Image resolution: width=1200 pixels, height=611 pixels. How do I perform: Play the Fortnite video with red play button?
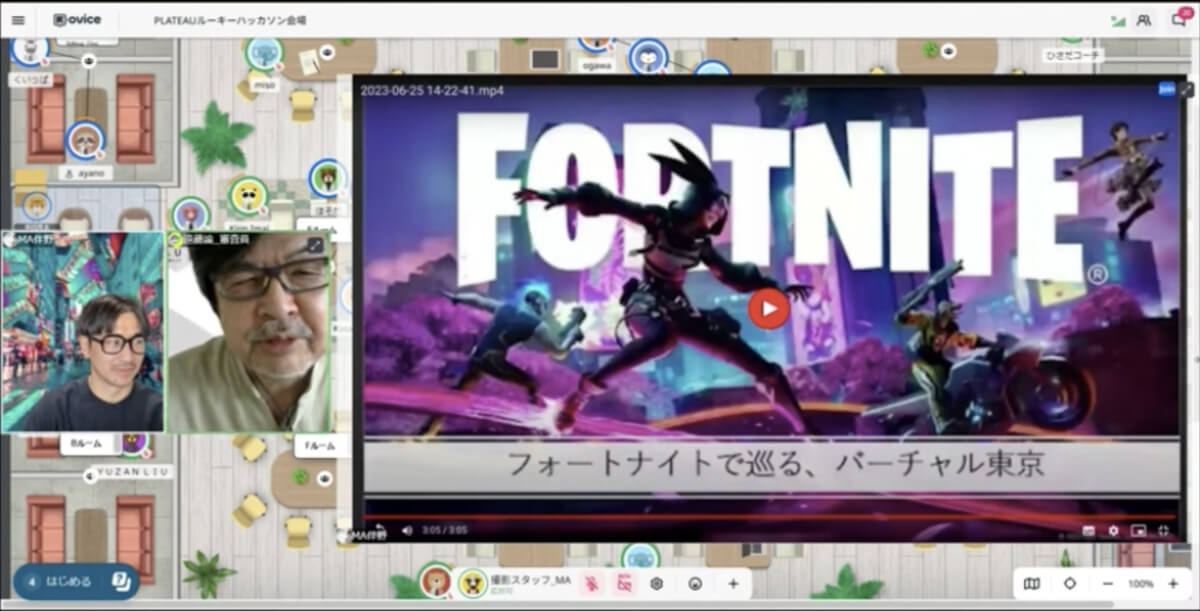(768, 308)
